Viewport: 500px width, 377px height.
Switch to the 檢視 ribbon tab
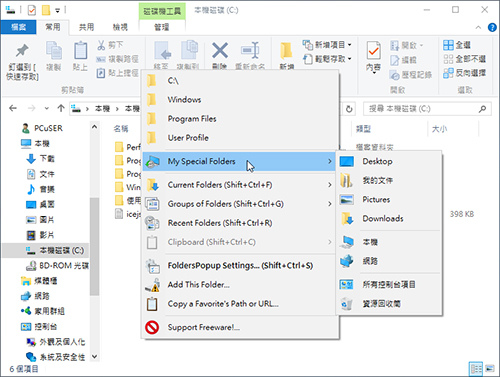[x=120, y=27]
